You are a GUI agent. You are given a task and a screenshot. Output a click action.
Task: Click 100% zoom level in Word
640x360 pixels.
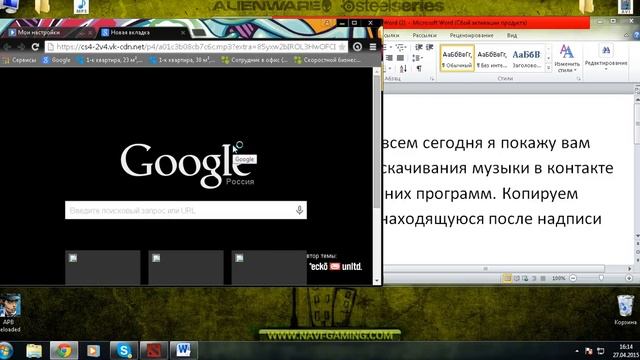pos(558,278)
